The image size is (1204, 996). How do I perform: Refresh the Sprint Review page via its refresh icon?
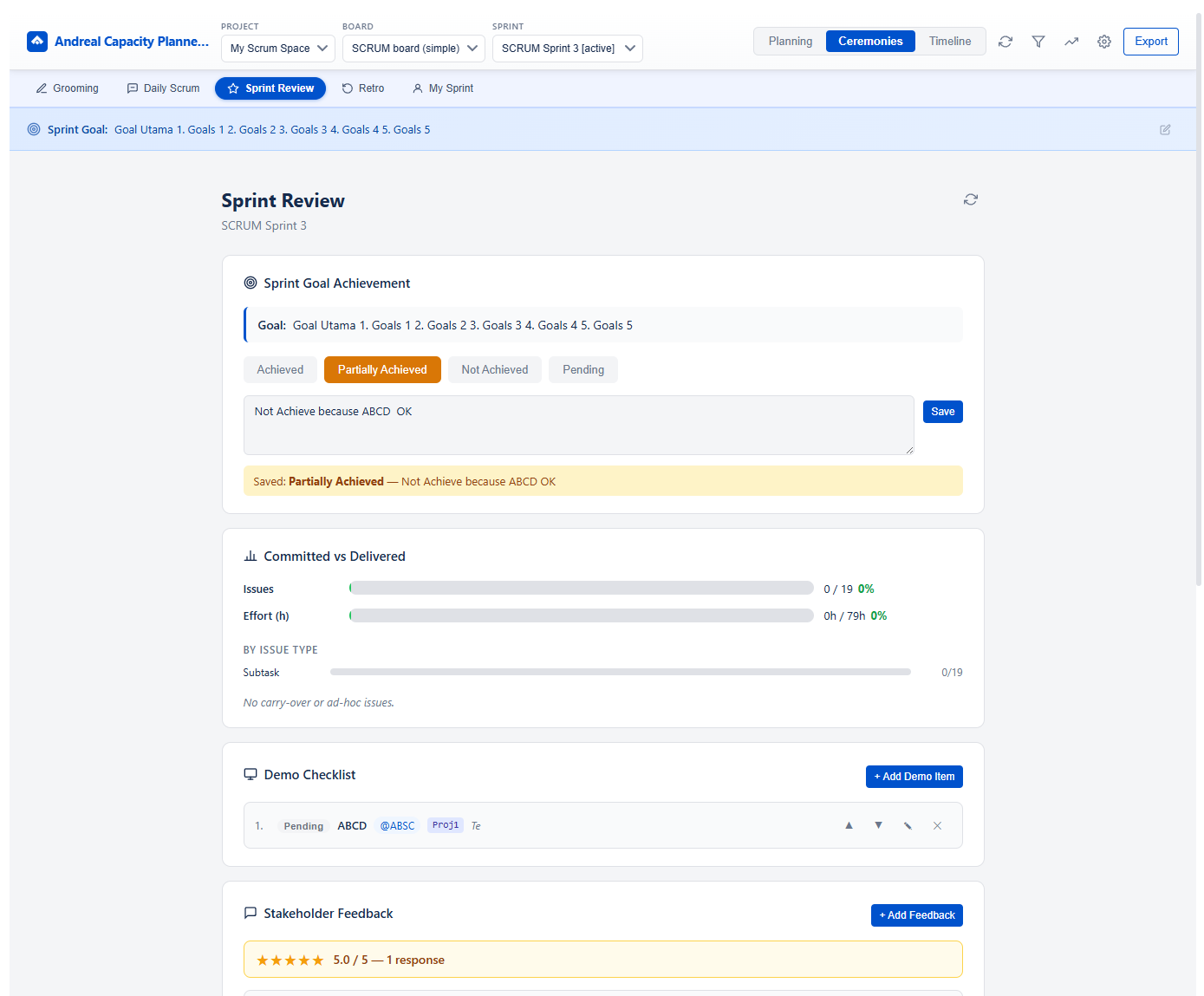(x=970, y=199)
